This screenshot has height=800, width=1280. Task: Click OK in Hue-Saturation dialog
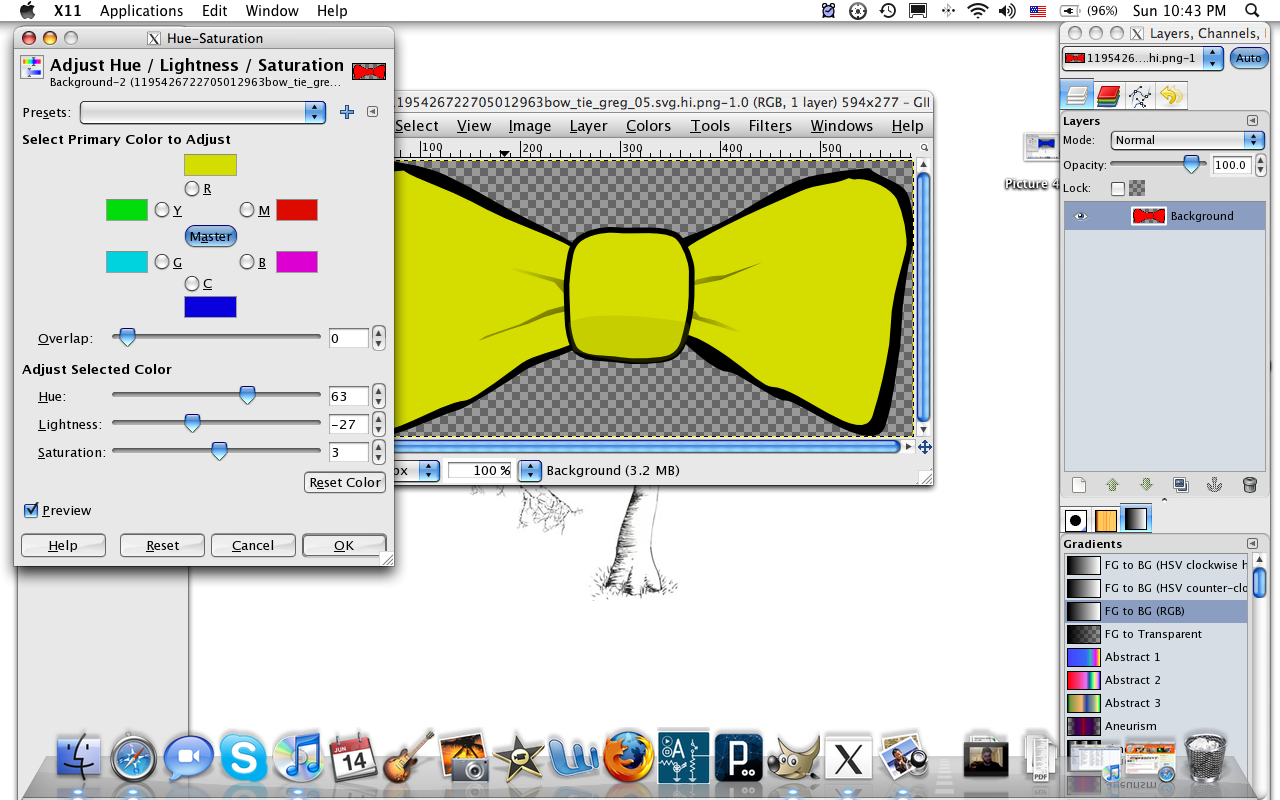pyautogui.click(x=344, y=545)
